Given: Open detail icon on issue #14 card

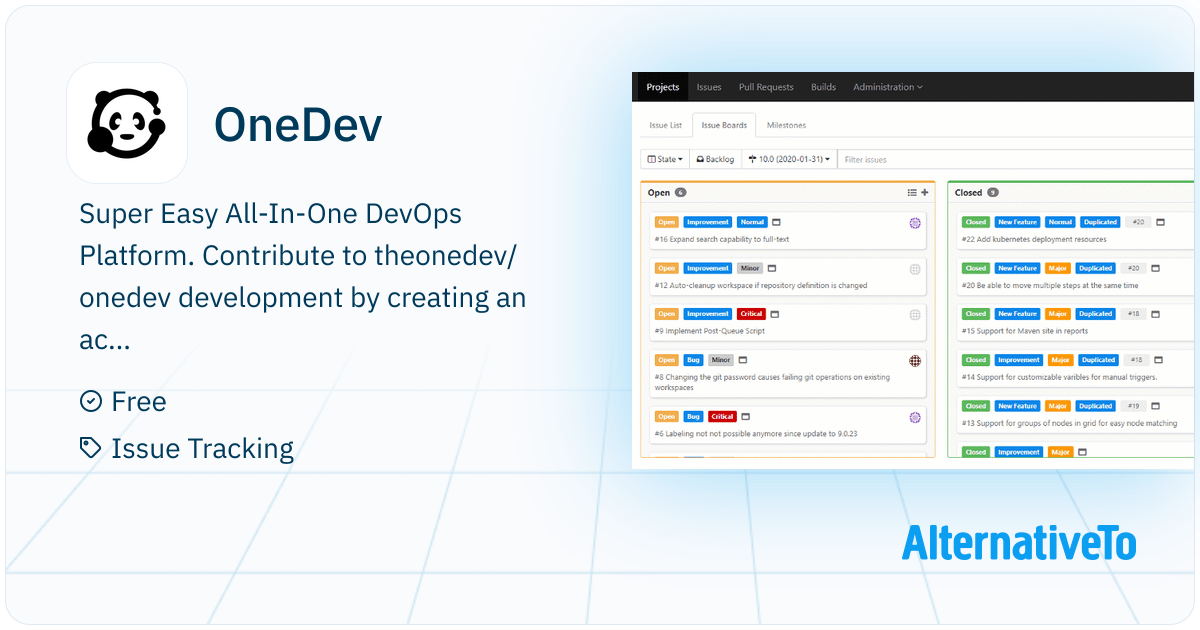Looking at the screenshot, I should [1158, 360].
